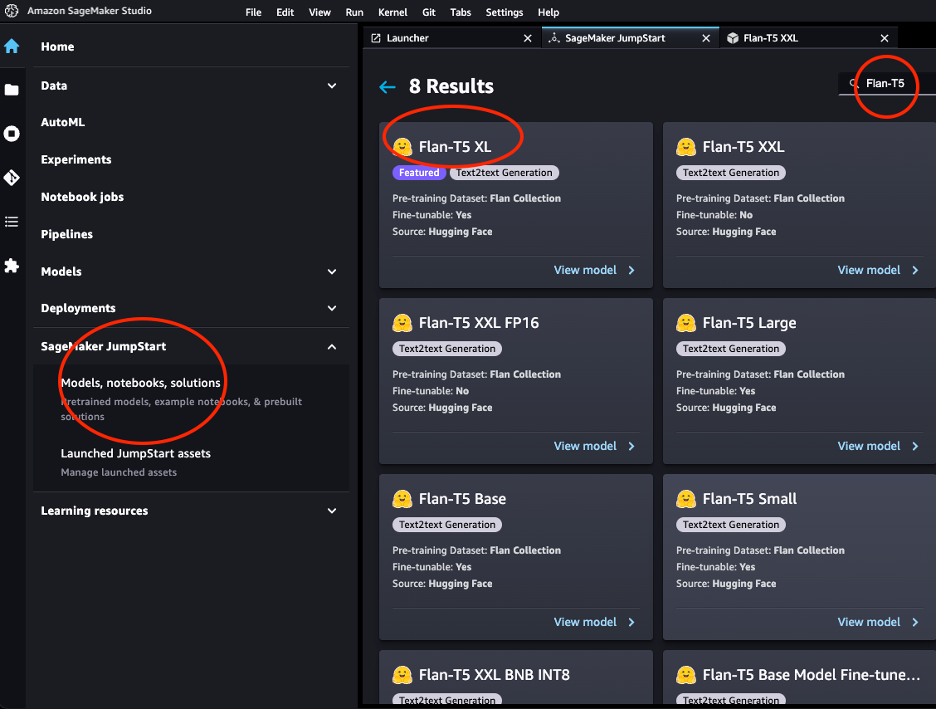
Task: Open Pipelines in the navigation
Action: click(x=67, y=234)
